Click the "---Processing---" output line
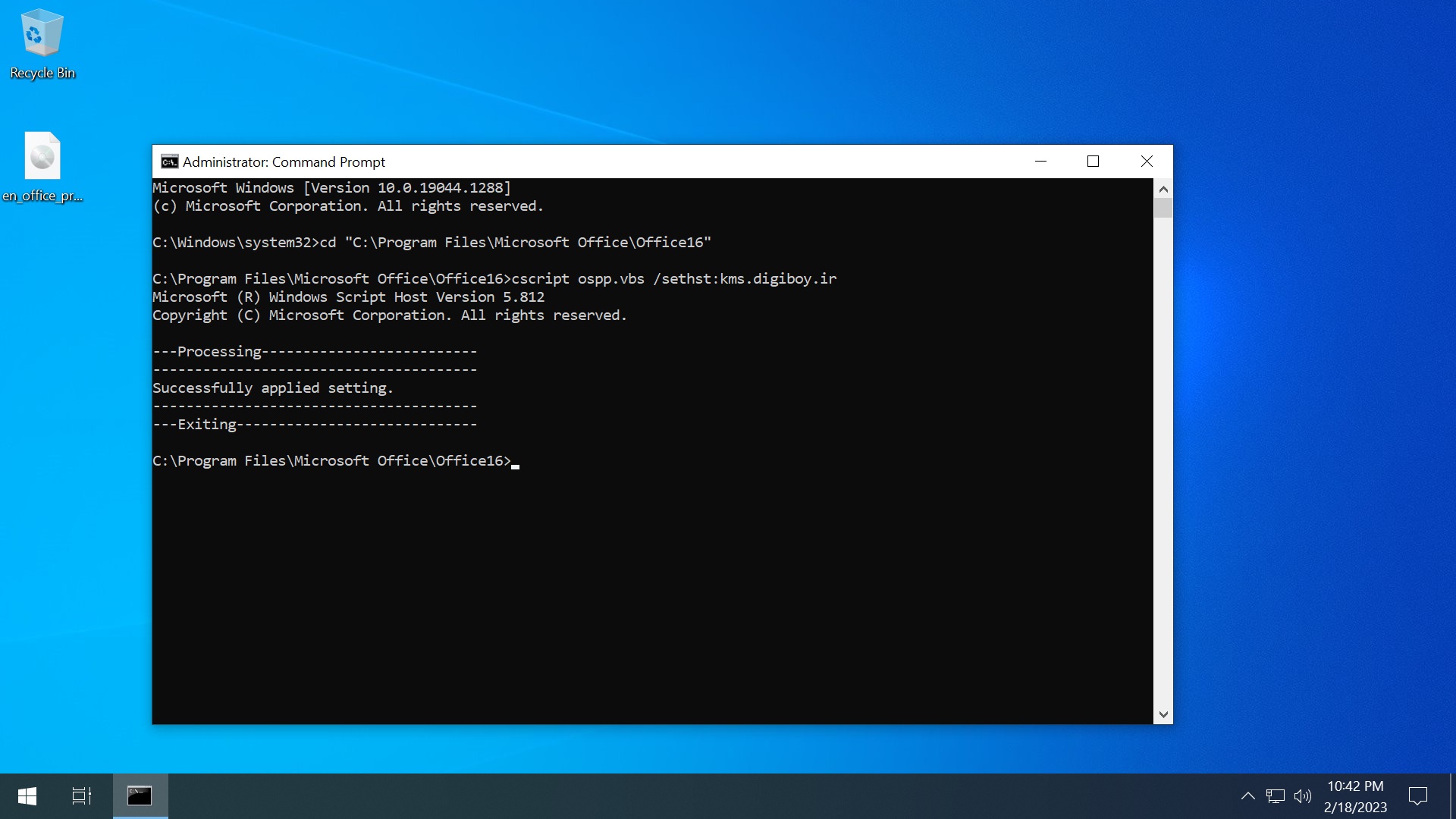Viewport: 1456px width, 819px height. coord(315,352)
